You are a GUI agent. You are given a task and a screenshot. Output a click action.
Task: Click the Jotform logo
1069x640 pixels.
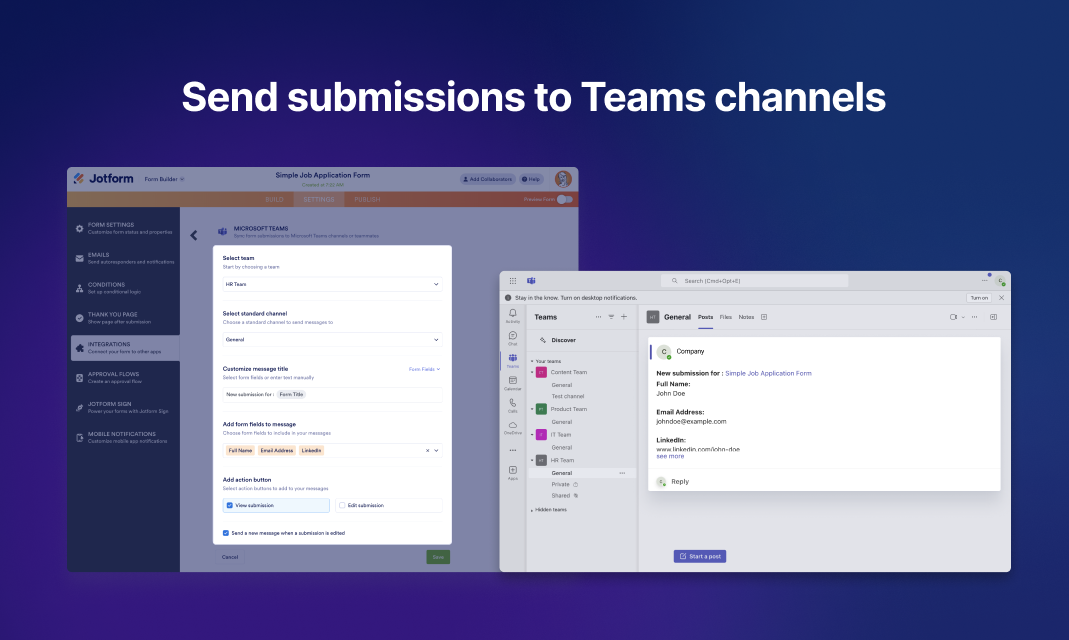(104, 179)
